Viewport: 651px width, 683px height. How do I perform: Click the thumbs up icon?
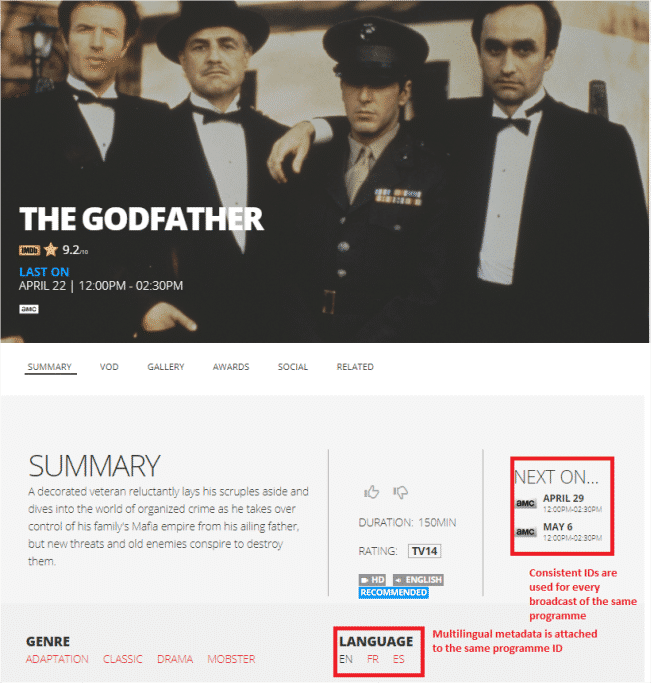pos(371,492)
